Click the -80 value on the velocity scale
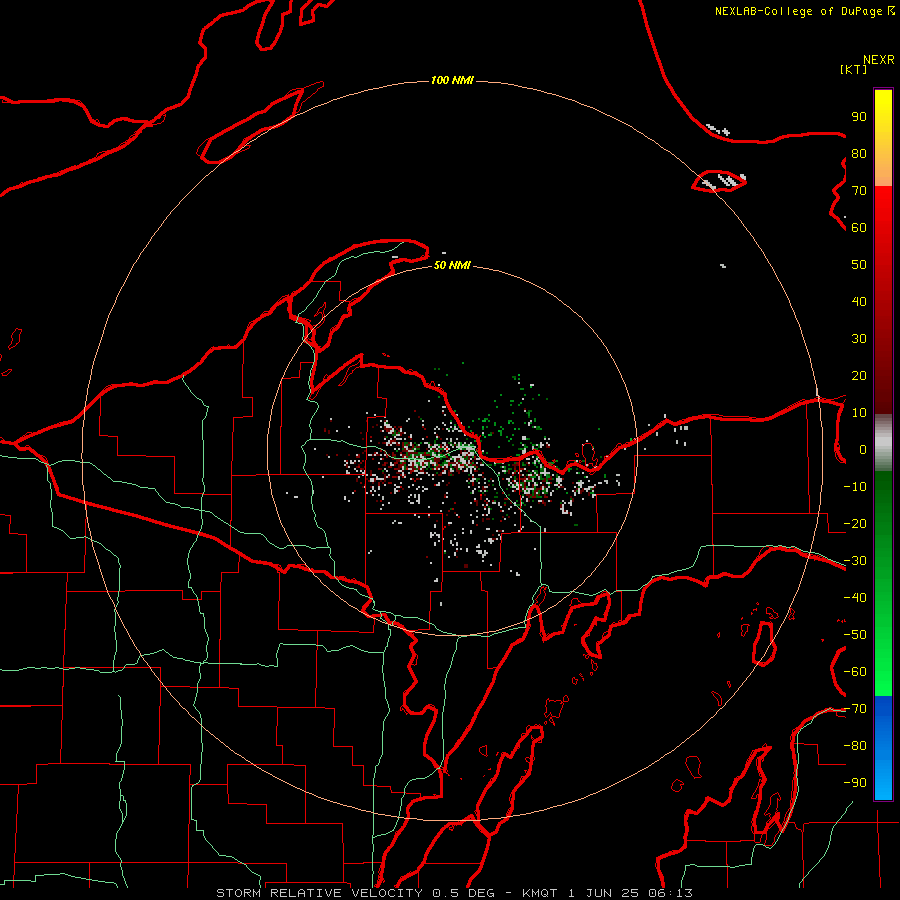The width and height of the screenshot is (900, 900). [x=855, y=746]
